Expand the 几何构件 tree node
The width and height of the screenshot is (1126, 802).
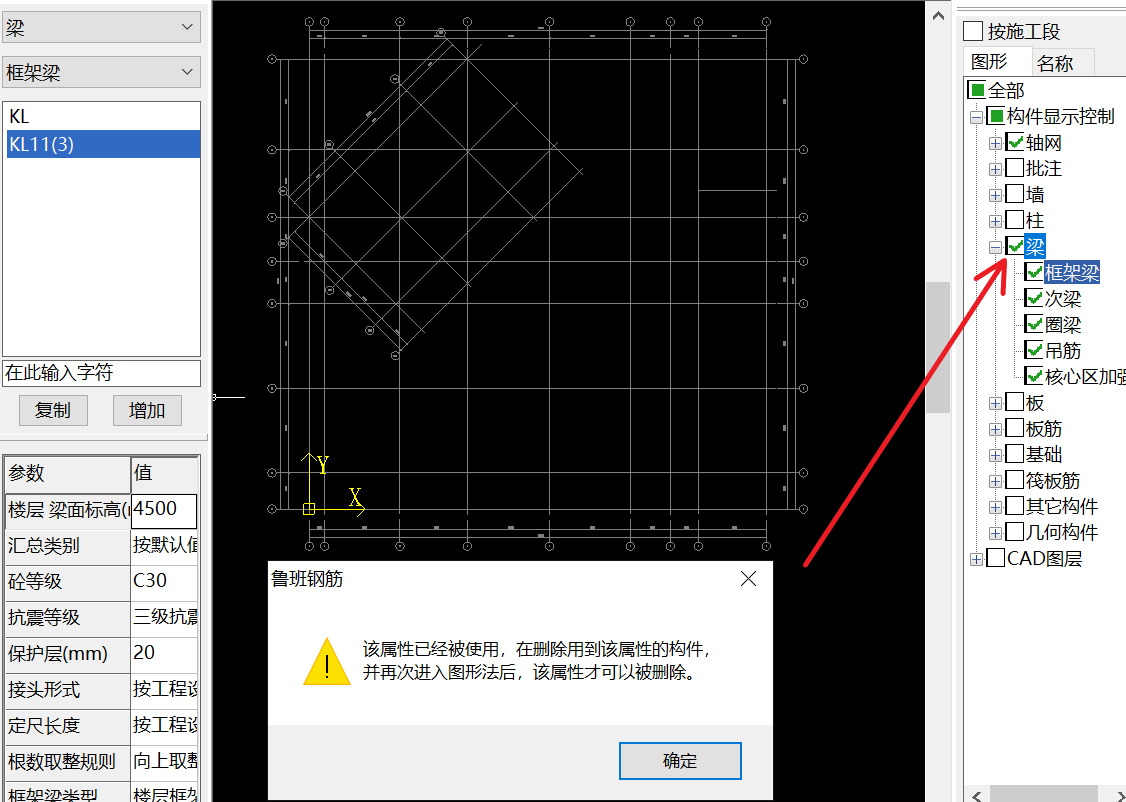click(x=995, y=533)
